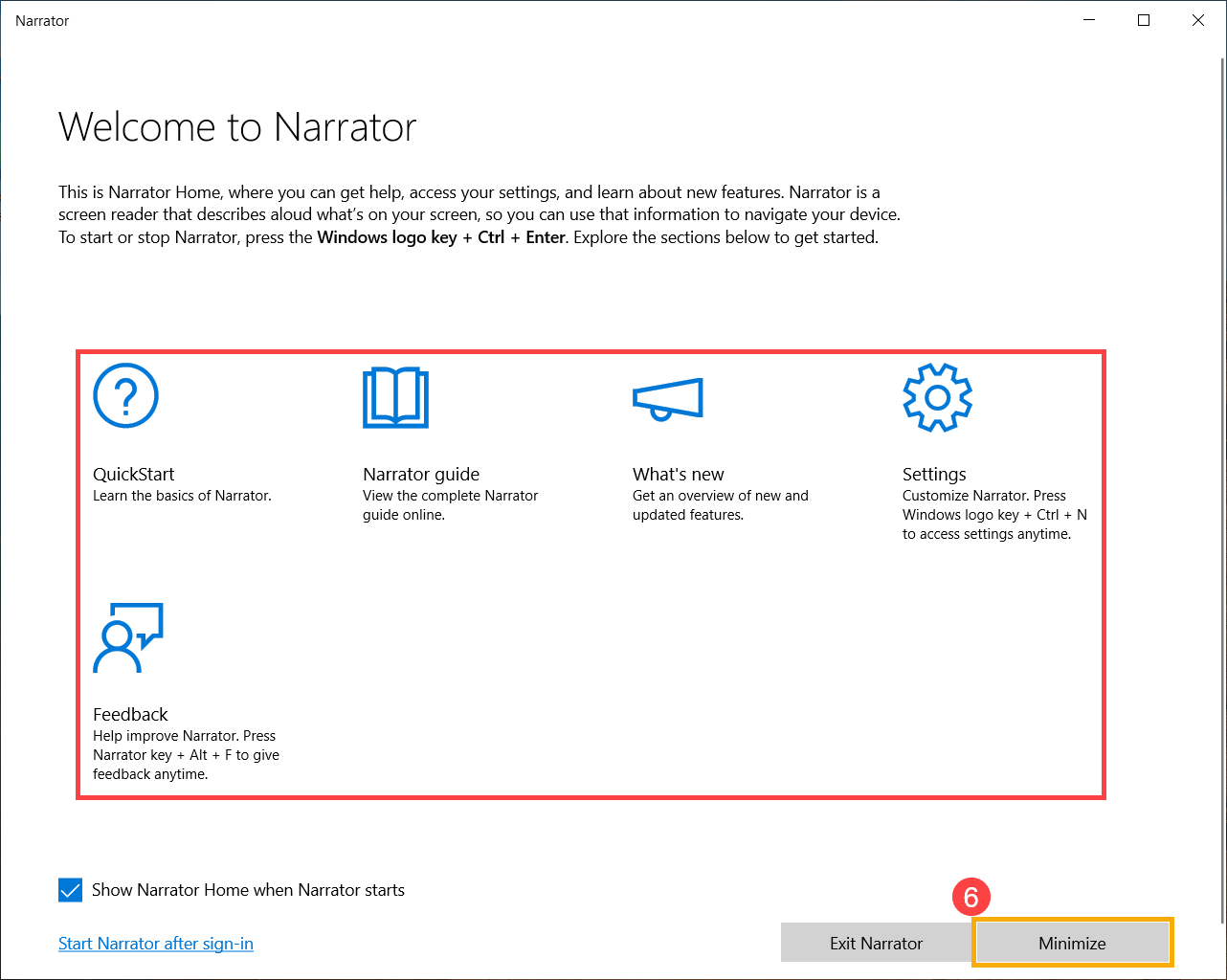Click 'View the complete Narrator guide online' text
1227x980 pixels.
coord(451,505)
